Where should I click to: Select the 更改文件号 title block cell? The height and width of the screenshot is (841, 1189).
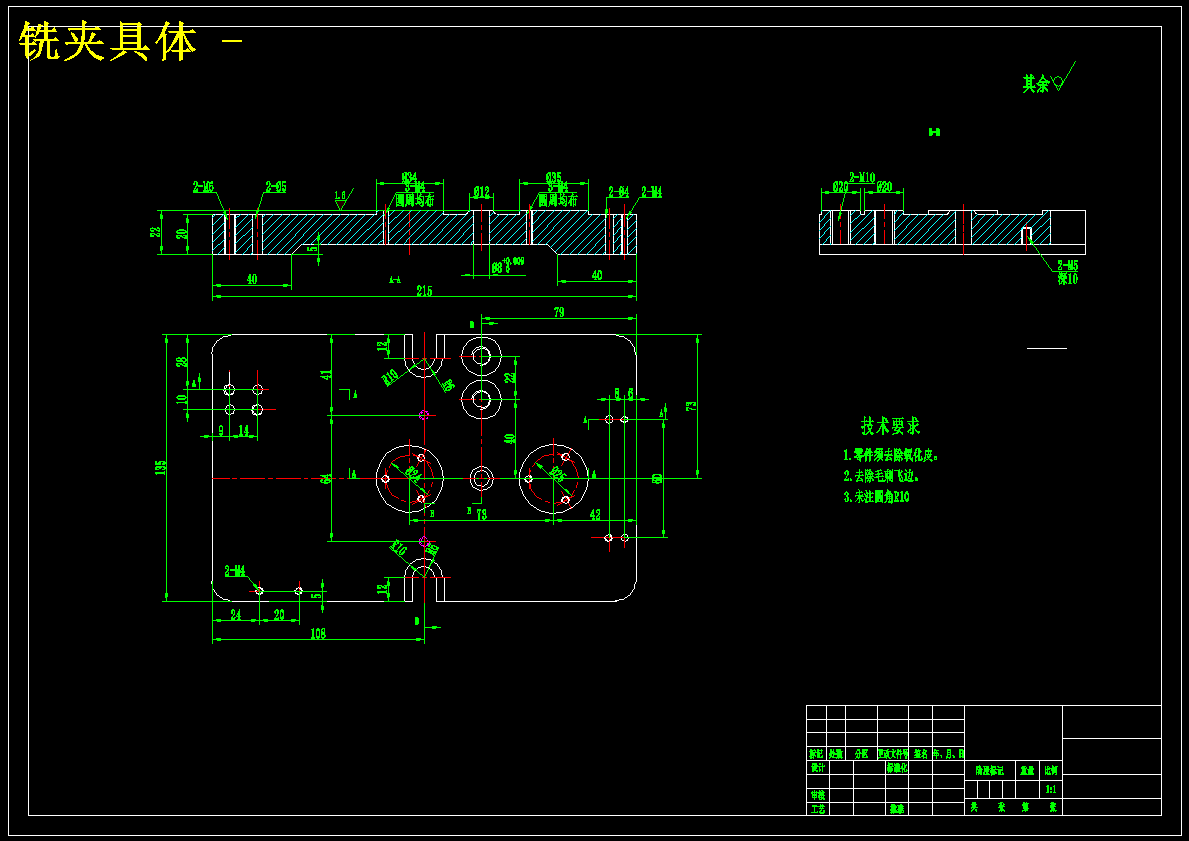click(893, 754)
